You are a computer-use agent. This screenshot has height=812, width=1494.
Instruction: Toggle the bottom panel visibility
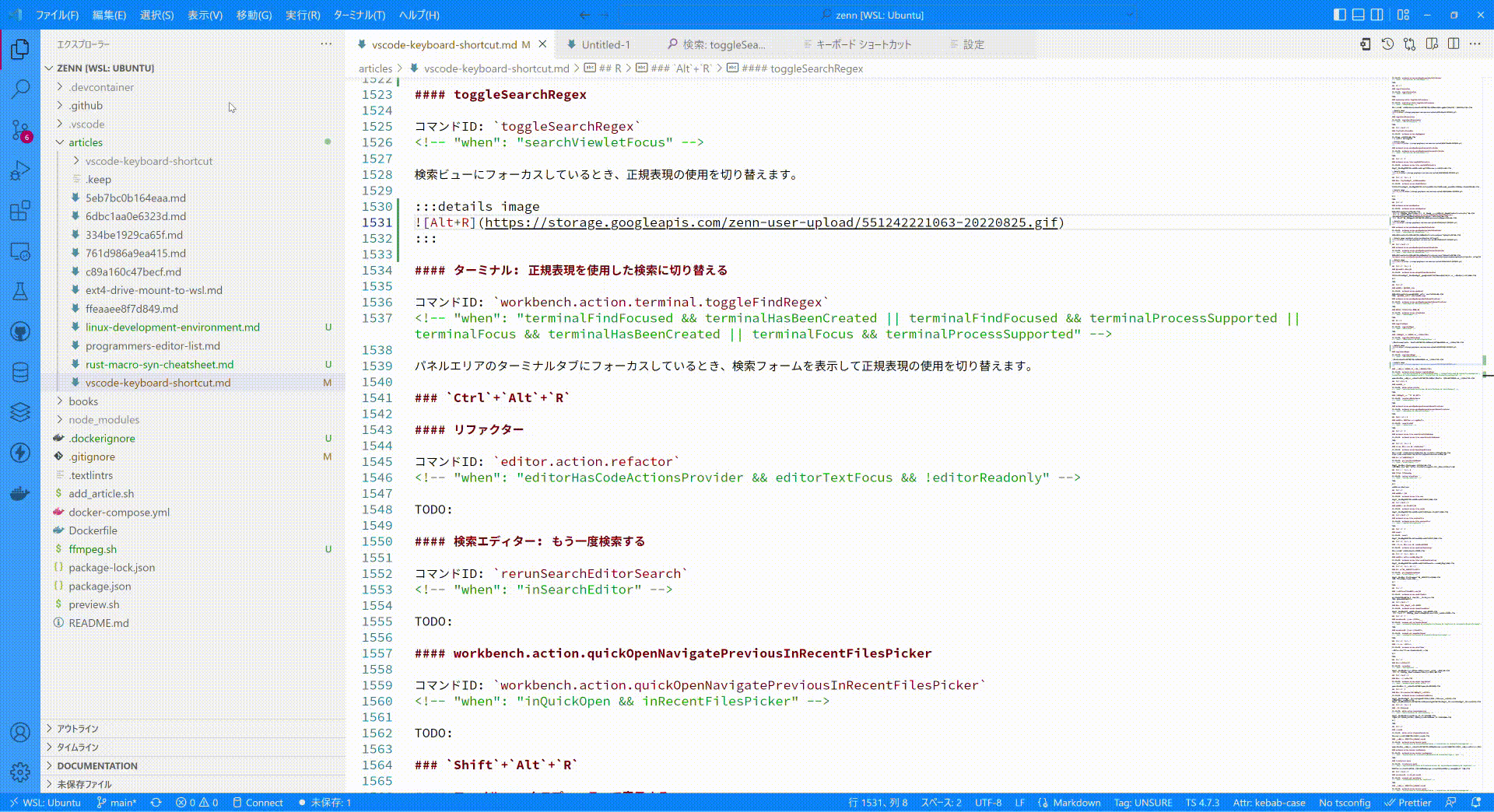(x=1359, y=15)
